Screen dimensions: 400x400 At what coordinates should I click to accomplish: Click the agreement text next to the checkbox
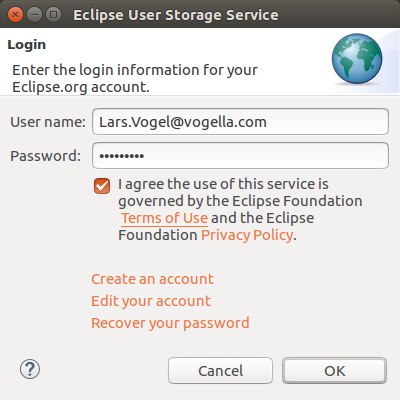pyautogui.click(x=240, y=209)
